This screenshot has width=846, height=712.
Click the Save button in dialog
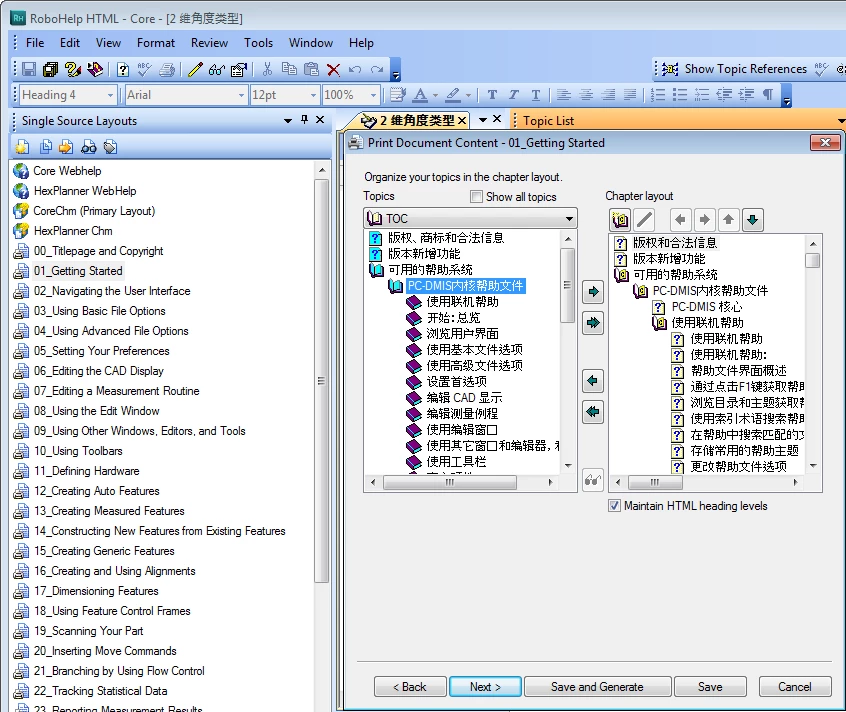click(x=710, y=687)
